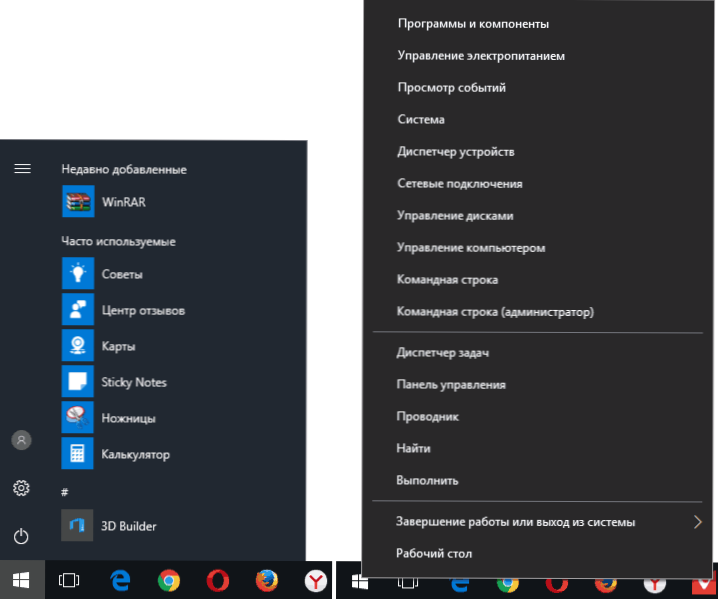Screen dimensions: 718x599
Task: Click Start button beneath the open Start menu
Action: pyautogui.click(x=22, y=580)
